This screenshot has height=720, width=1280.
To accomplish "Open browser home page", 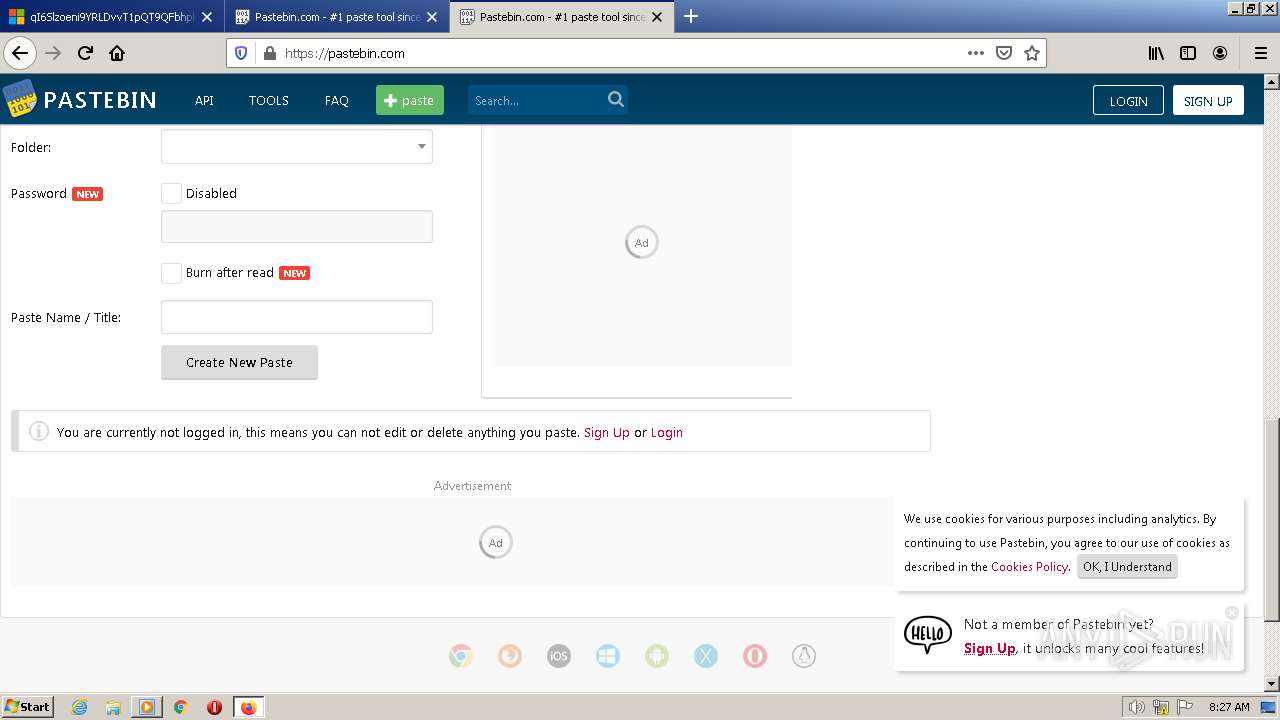I will point(117,53).
